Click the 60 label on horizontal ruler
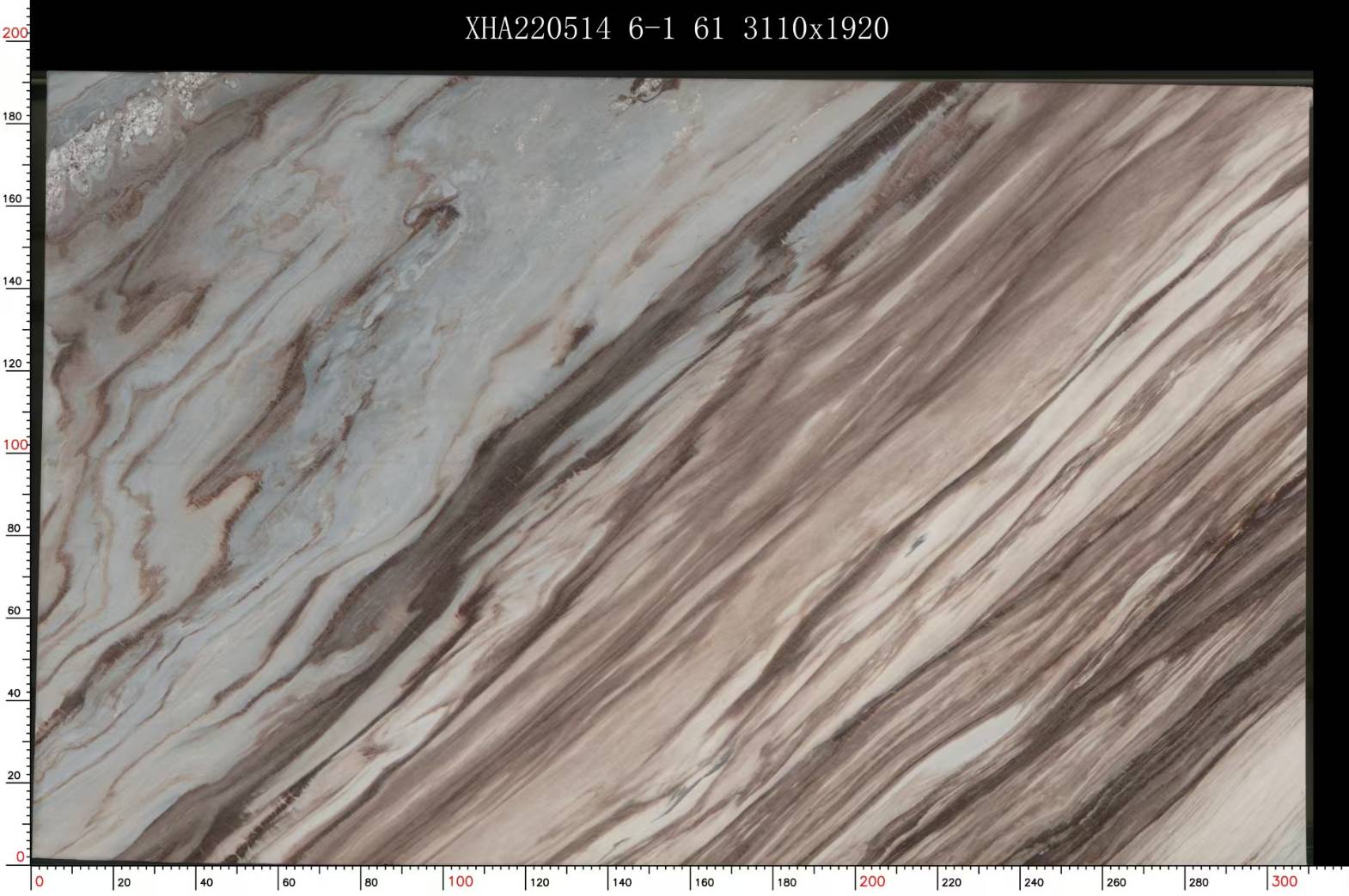1349x896 pixels. click(x=289, y=882)
